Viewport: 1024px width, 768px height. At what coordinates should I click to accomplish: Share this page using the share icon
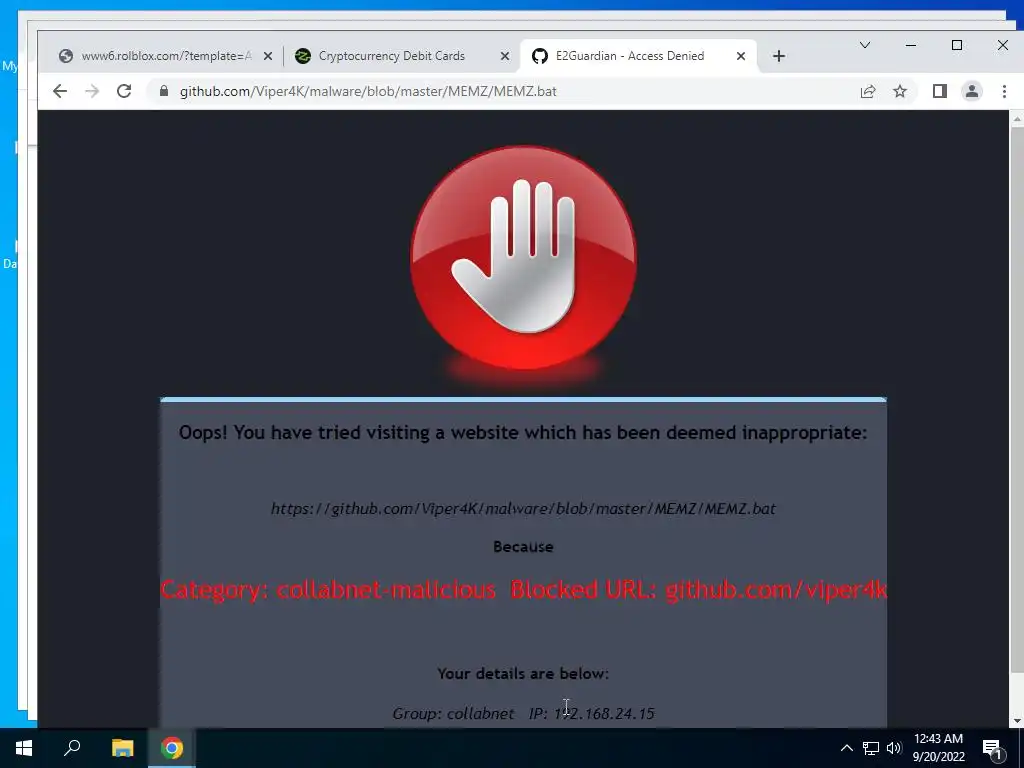[868, 91]
